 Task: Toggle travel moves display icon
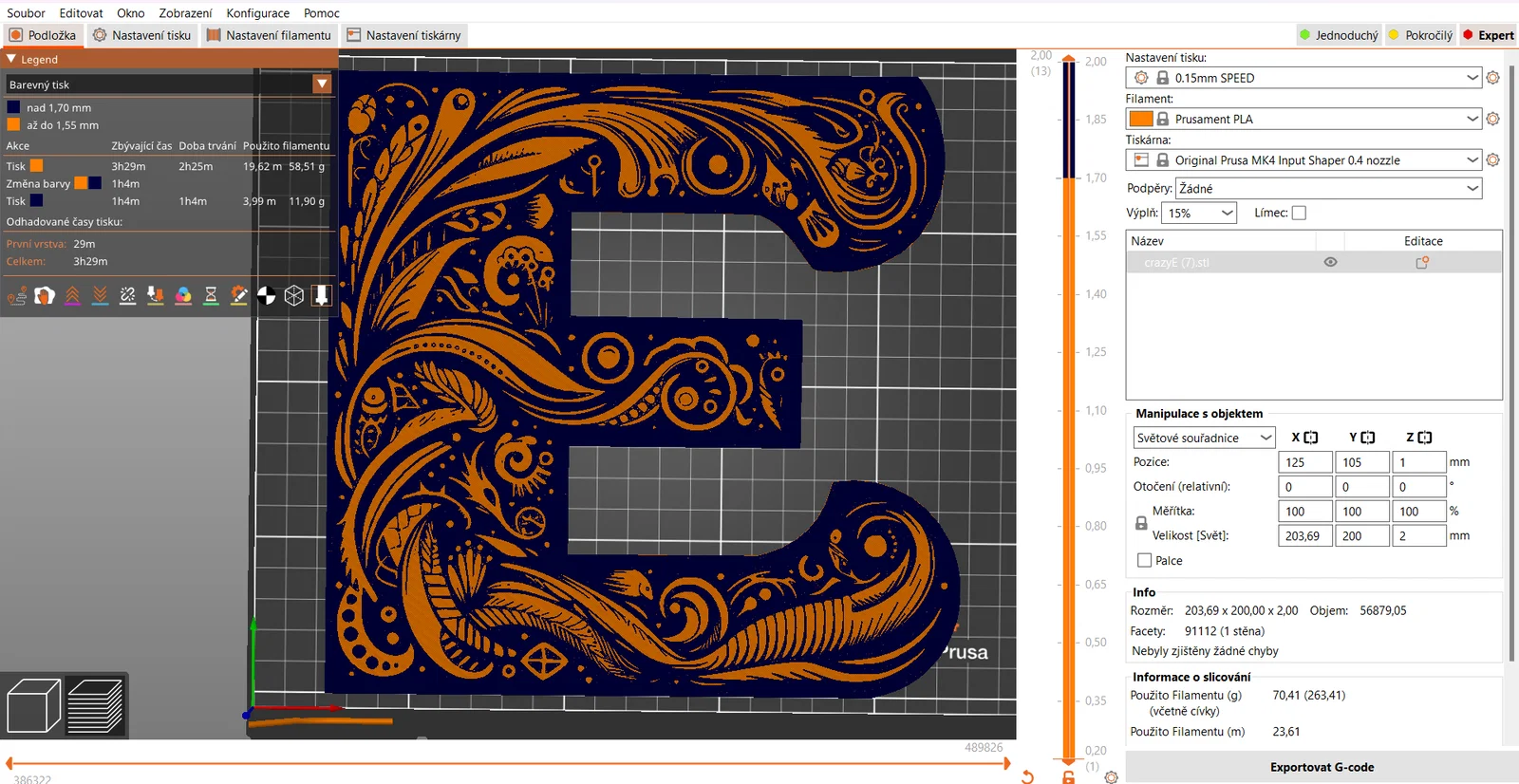[17, 296]
